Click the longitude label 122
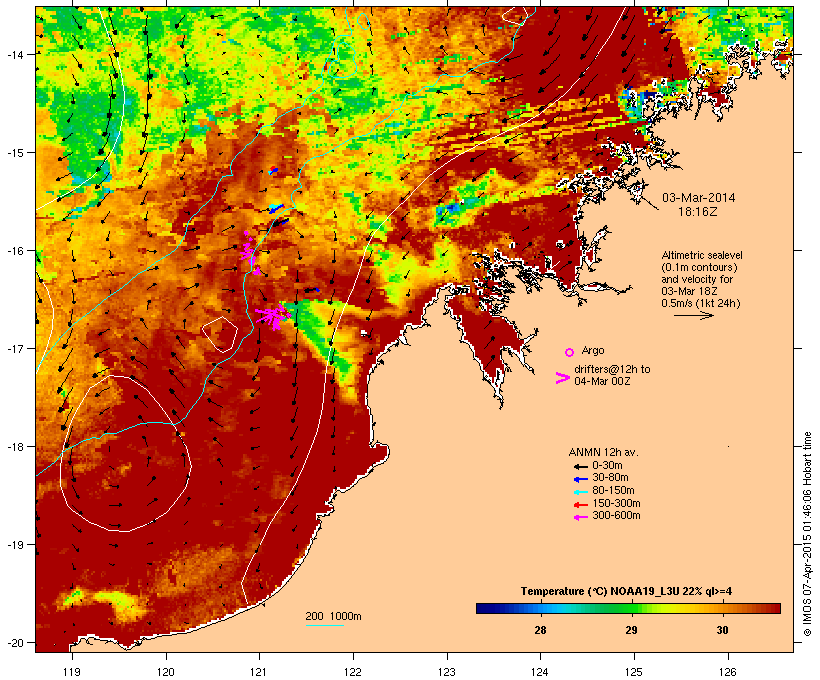820x680 pixels. (353, 672)
